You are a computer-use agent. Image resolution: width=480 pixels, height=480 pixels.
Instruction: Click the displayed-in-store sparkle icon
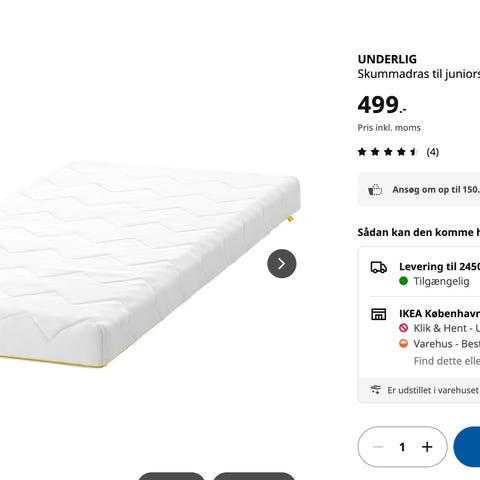376,390
